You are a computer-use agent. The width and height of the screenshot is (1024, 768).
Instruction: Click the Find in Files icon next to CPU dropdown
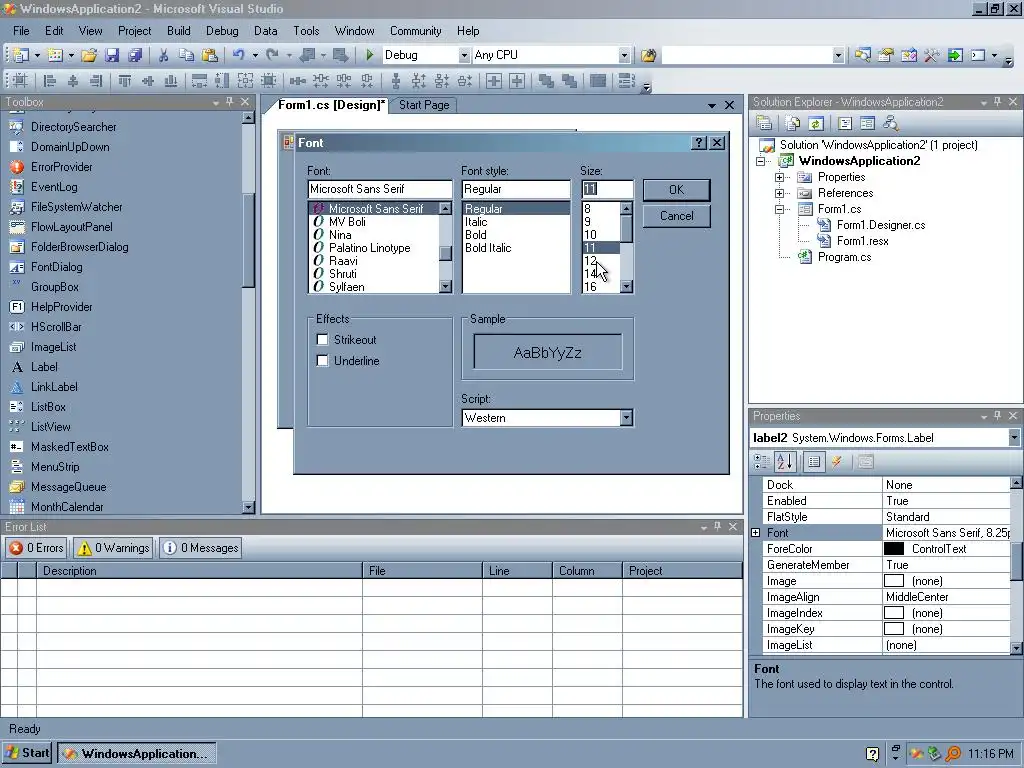click(648, 56)
